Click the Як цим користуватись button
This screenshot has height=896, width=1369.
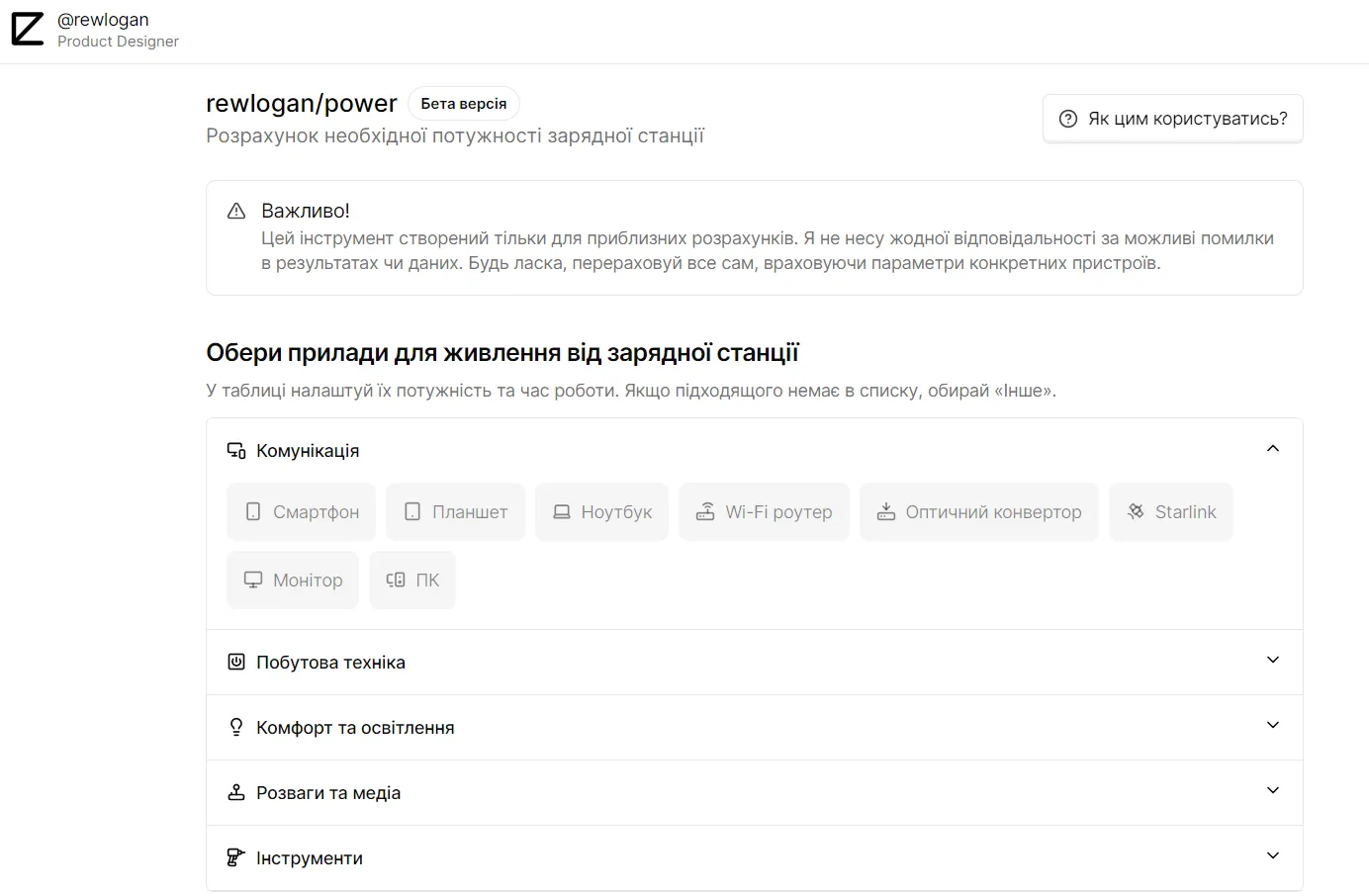(x=1172, y=118)
